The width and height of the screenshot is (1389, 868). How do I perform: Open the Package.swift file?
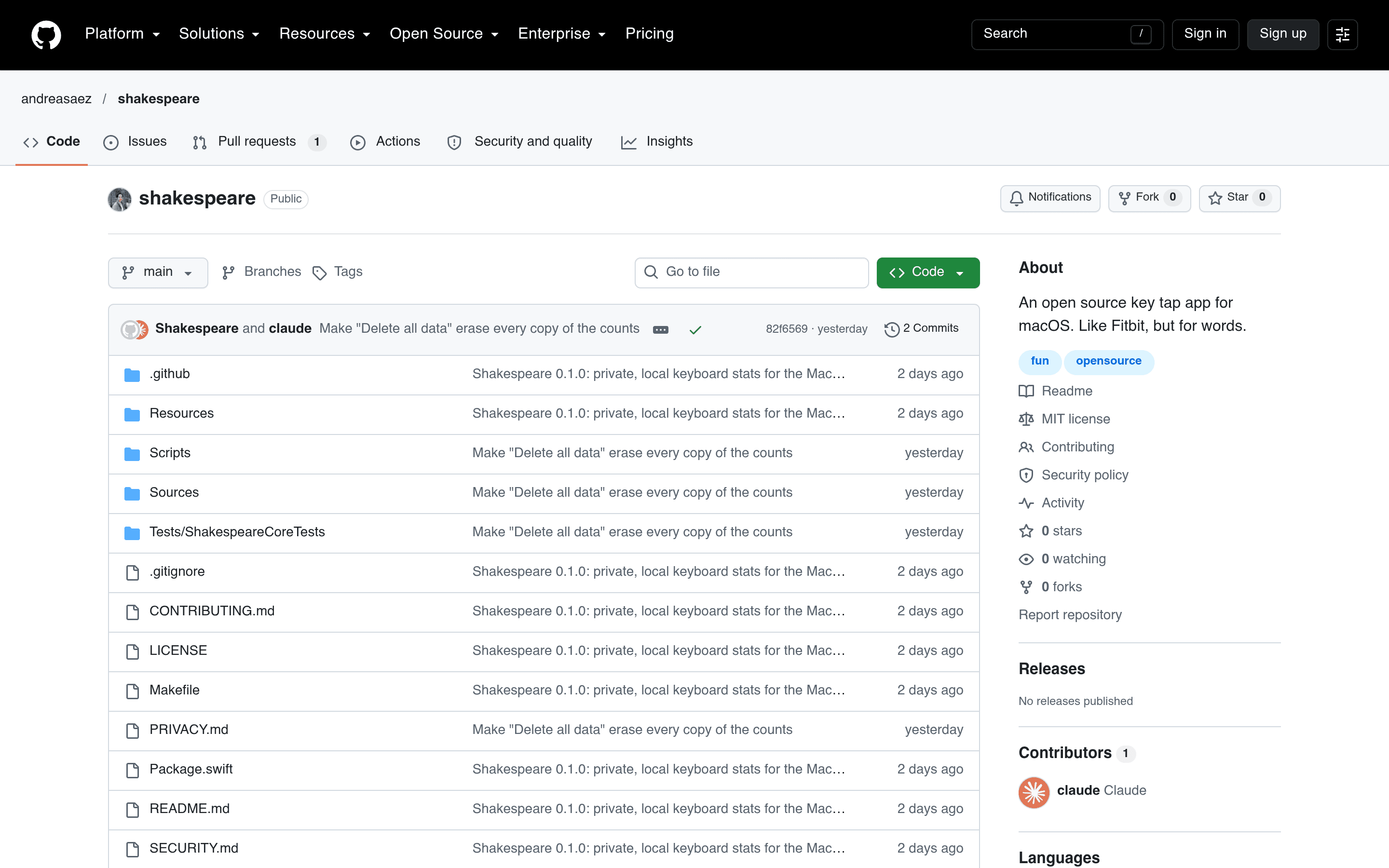click(191, 769)
